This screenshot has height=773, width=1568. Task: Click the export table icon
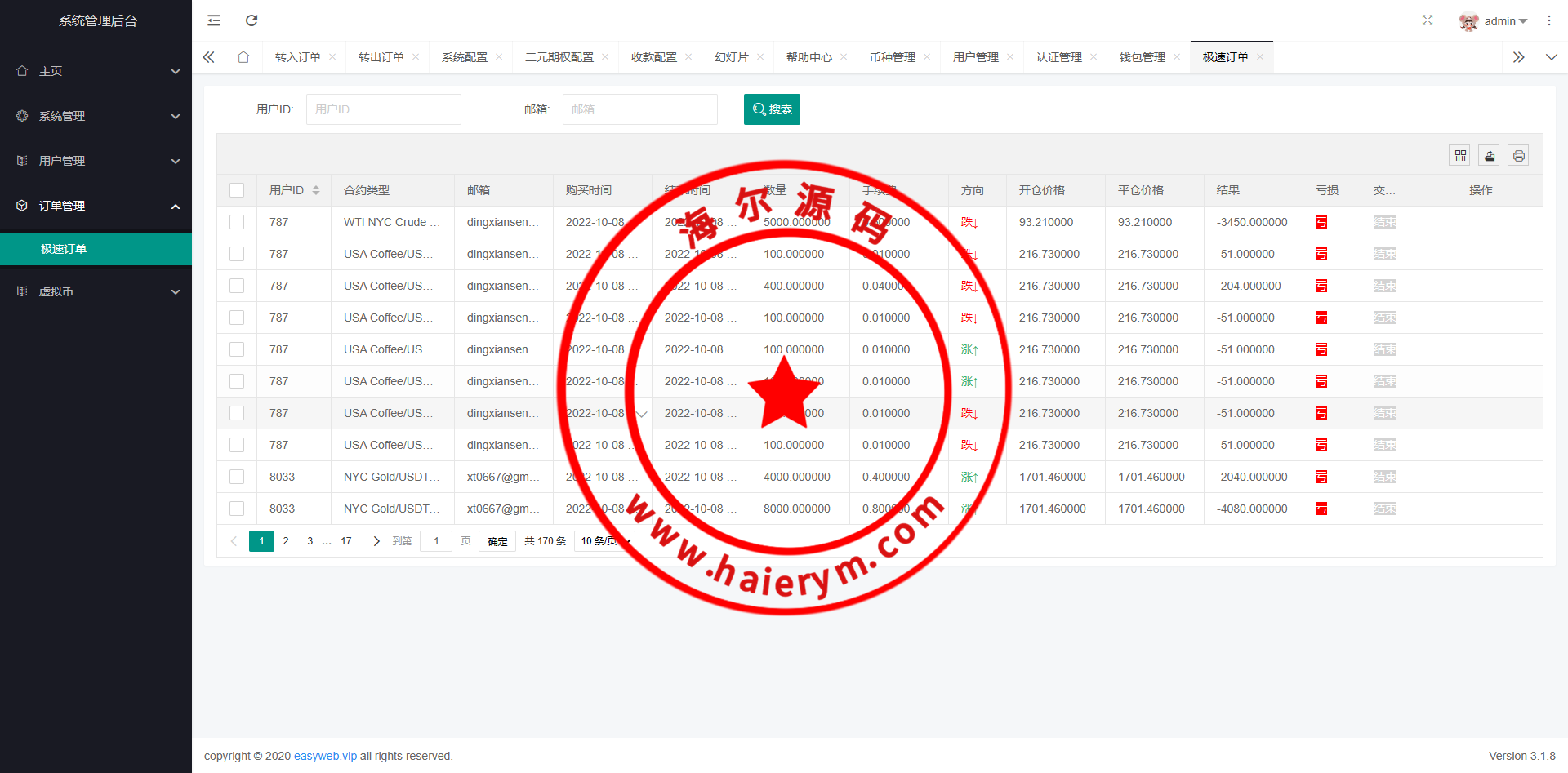1490,155
